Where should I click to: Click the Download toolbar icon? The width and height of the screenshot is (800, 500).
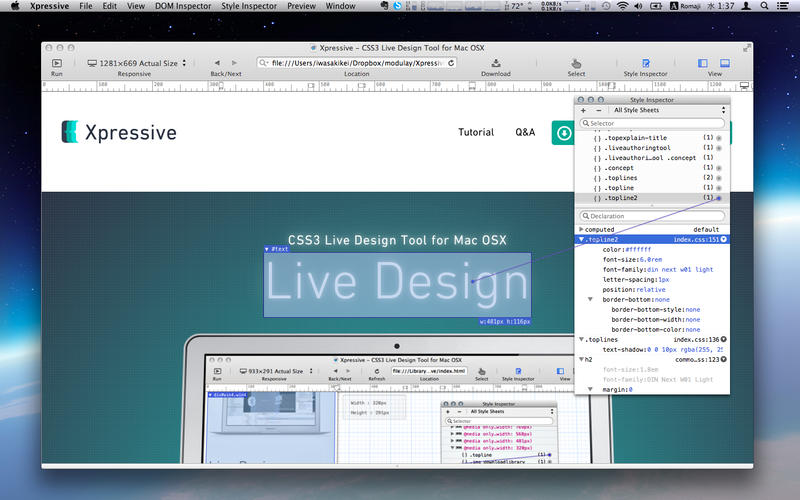pyautogui.click(x=496, y=63)
